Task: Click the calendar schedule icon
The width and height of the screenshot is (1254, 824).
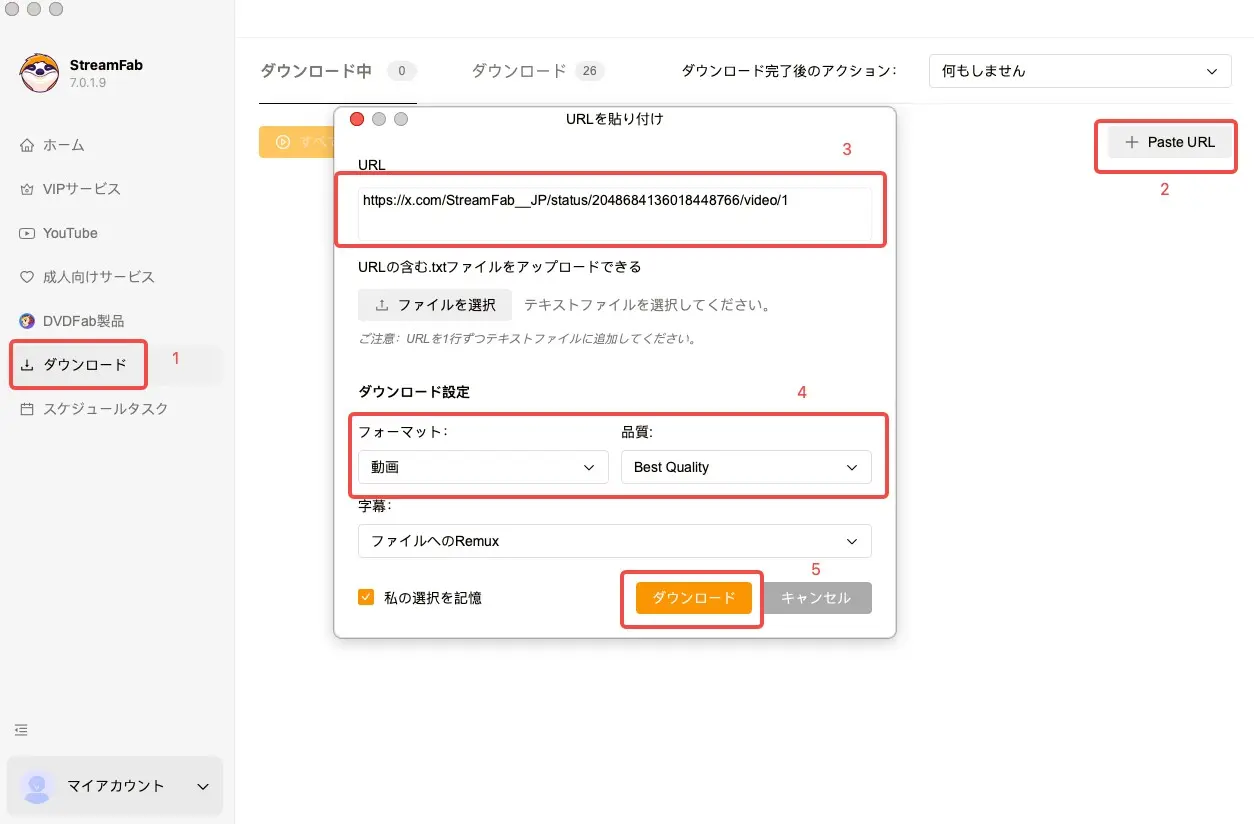Action: coord(27,409)
